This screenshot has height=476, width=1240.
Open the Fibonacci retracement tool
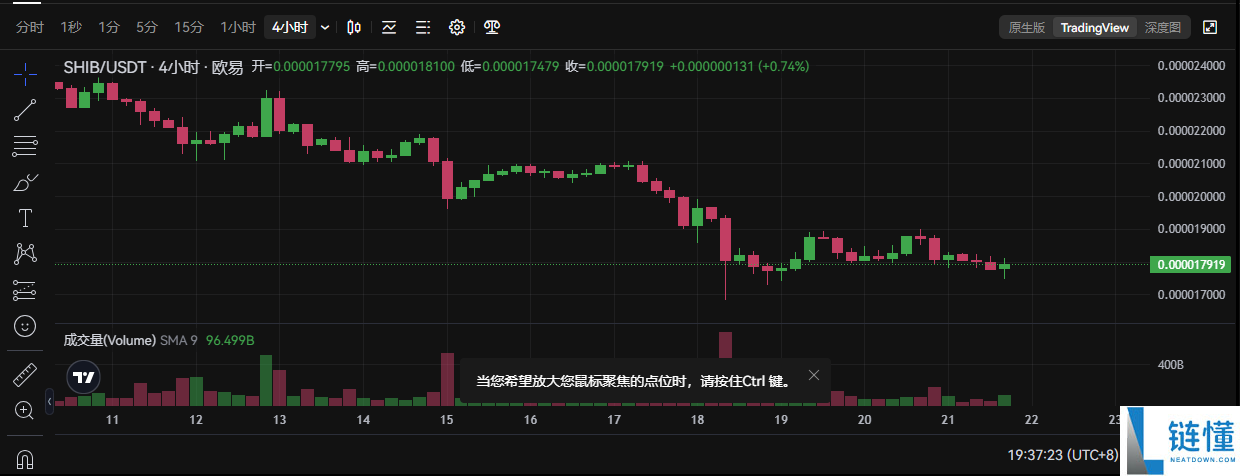pyautogui.click(x=25, y=146)
